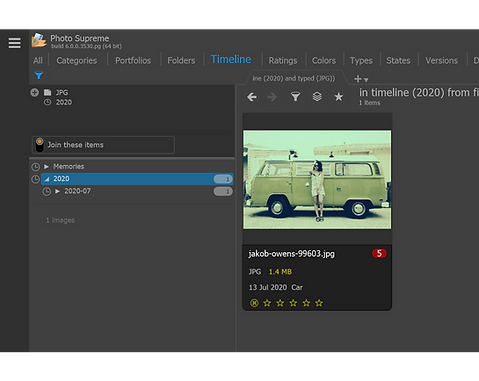
Task: Set rating to one star
Action: (267, 303)
